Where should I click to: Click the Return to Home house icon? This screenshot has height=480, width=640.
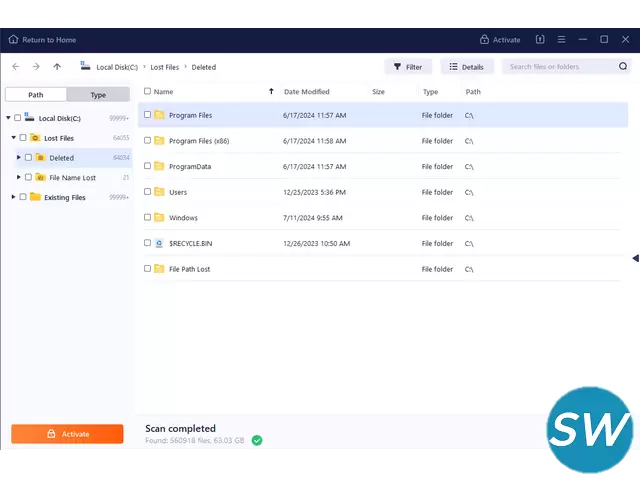point(13,40)
